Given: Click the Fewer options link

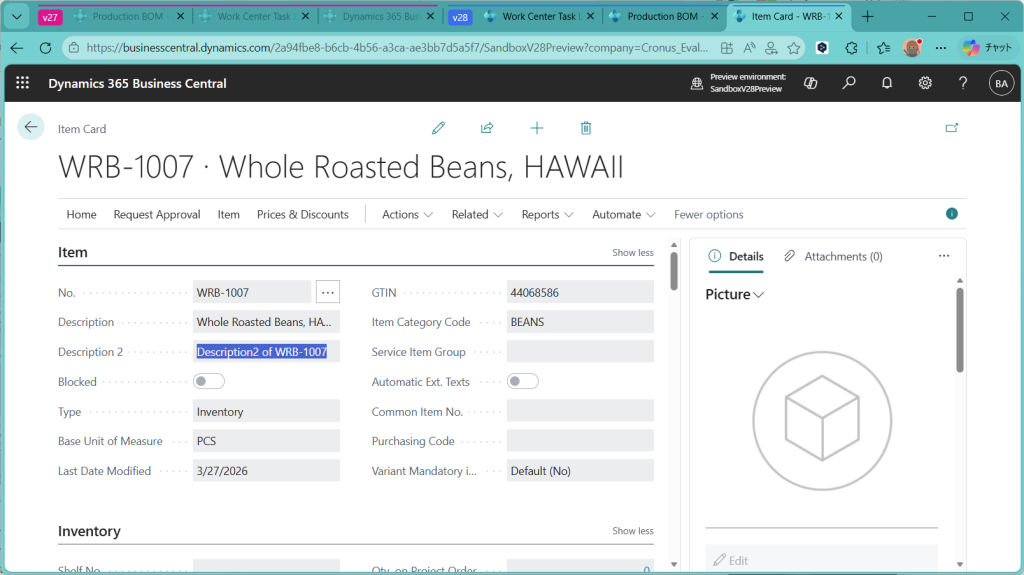Looking at the screenshot, I should (x=708, y=214).
